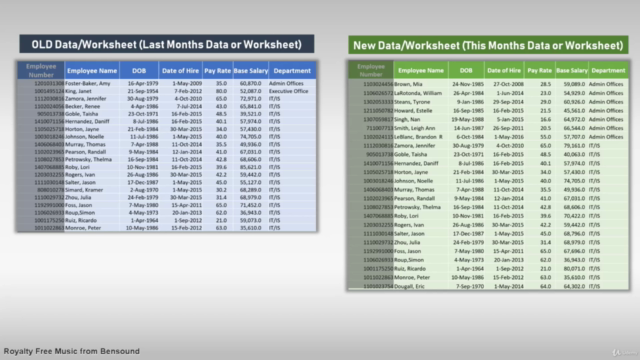Click the name Howard, Estelle

413,111
